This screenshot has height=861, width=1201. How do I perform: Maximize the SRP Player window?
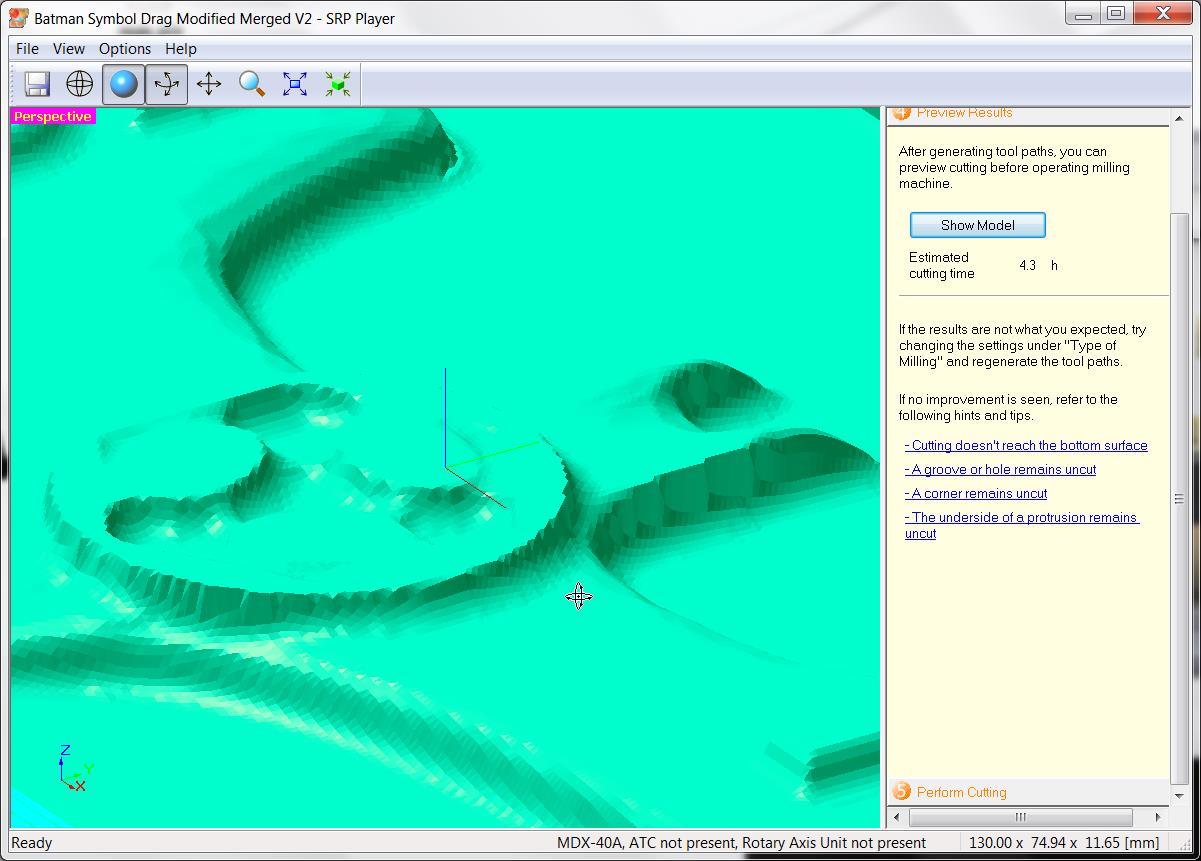pos(1117,13)
